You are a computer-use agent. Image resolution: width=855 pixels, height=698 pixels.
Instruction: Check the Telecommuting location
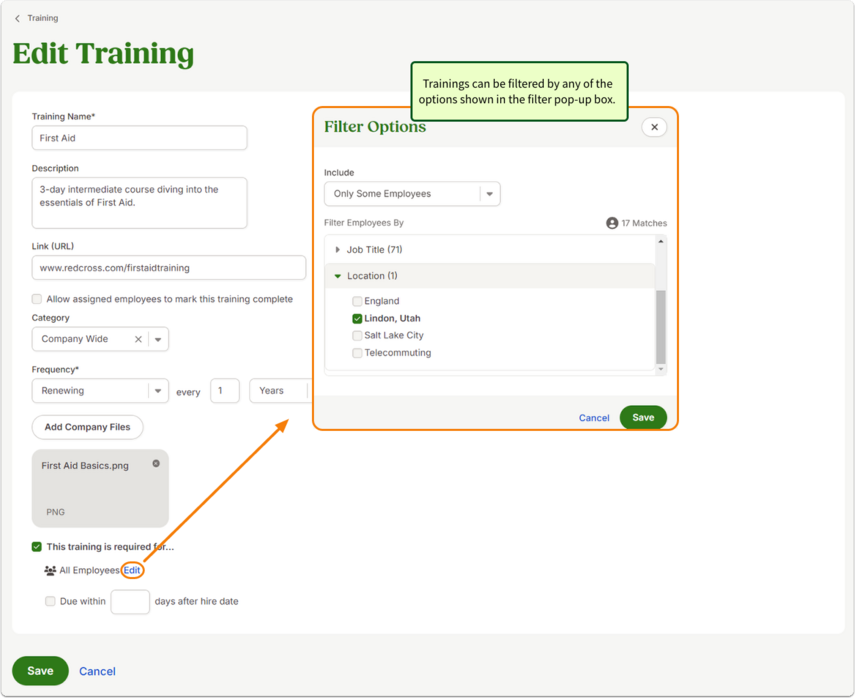click(x=357, y=353)
